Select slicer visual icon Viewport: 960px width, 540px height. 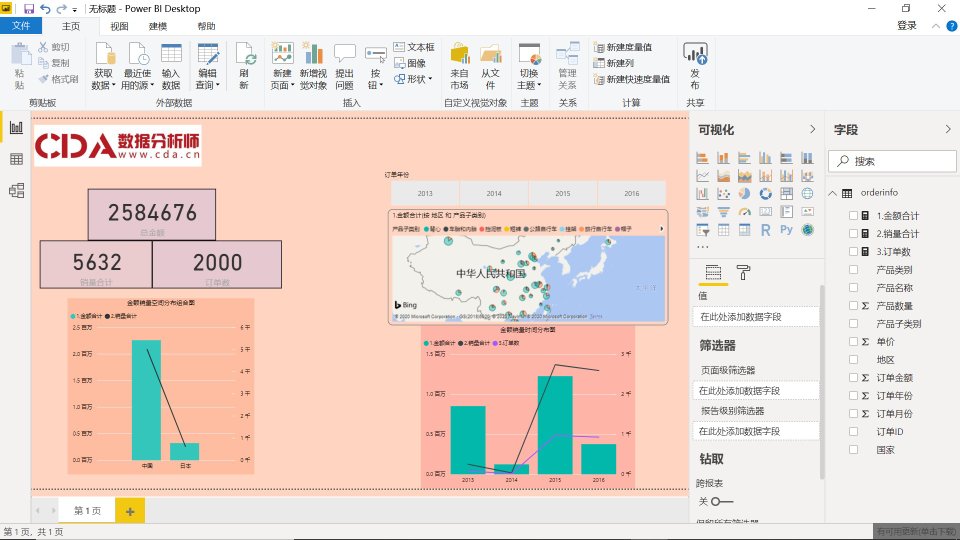[702, 230]
